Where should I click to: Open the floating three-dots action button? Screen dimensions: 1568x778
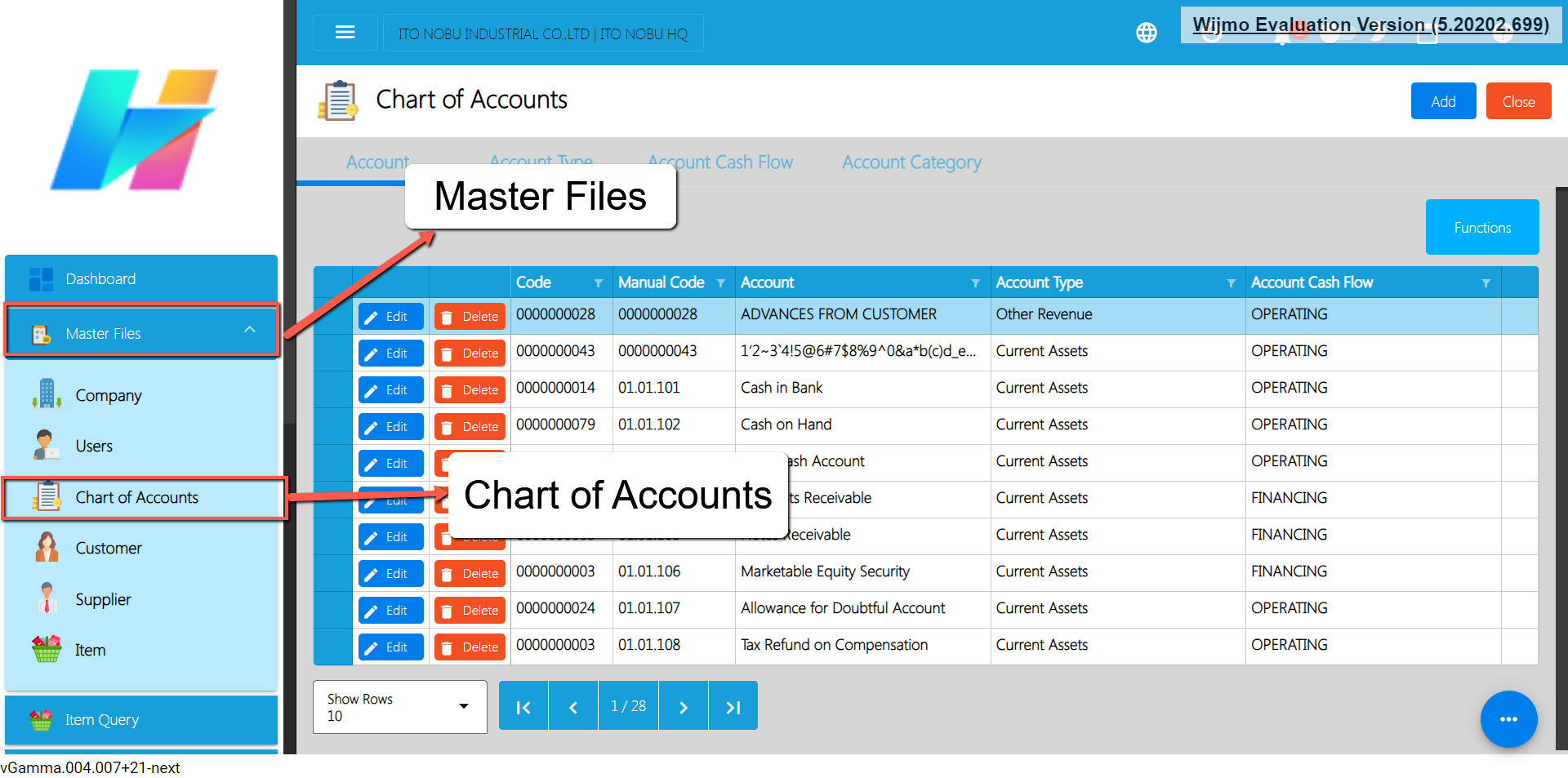(x=1508, y=718)
